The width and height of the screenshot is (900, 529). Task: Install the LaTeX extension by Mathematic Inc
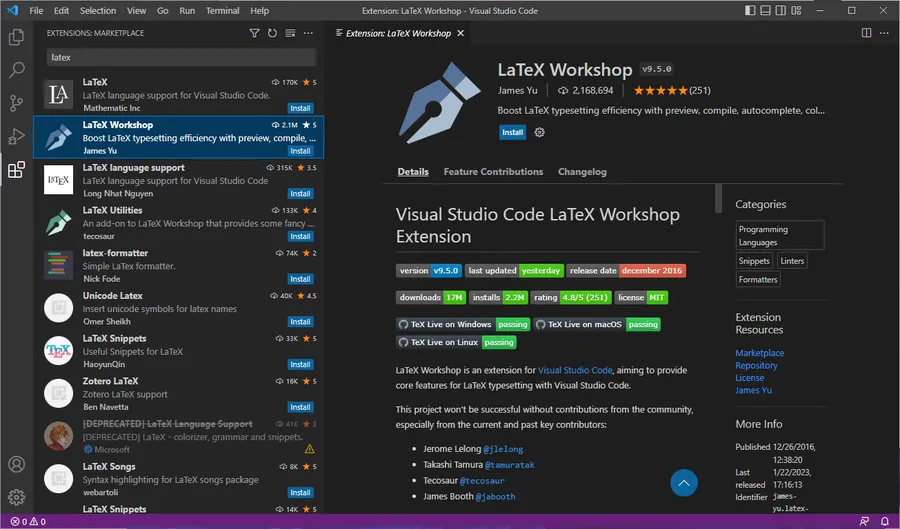[x=300, y=108]
